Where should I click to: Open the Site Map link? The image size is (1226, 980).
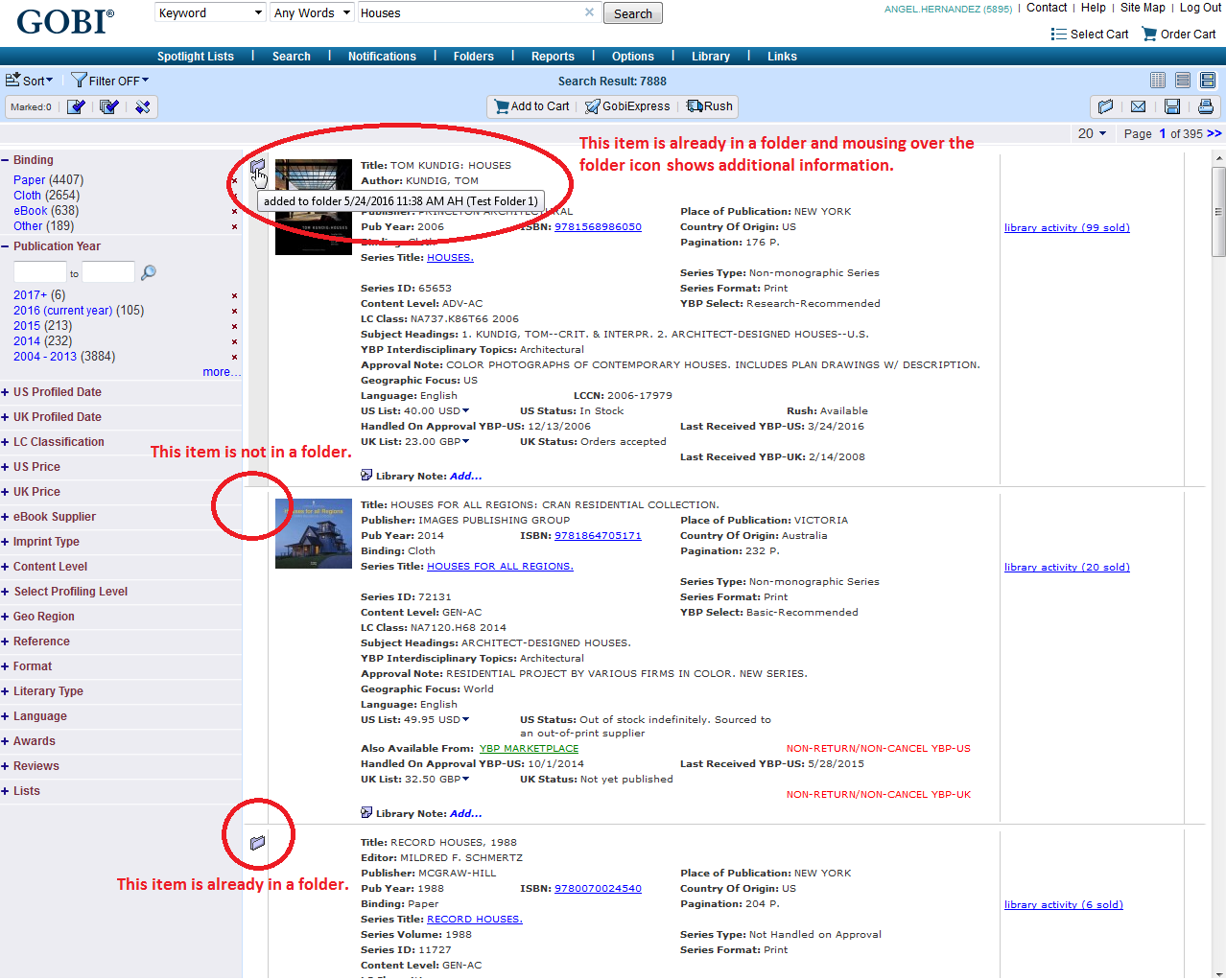[1143, 8]
